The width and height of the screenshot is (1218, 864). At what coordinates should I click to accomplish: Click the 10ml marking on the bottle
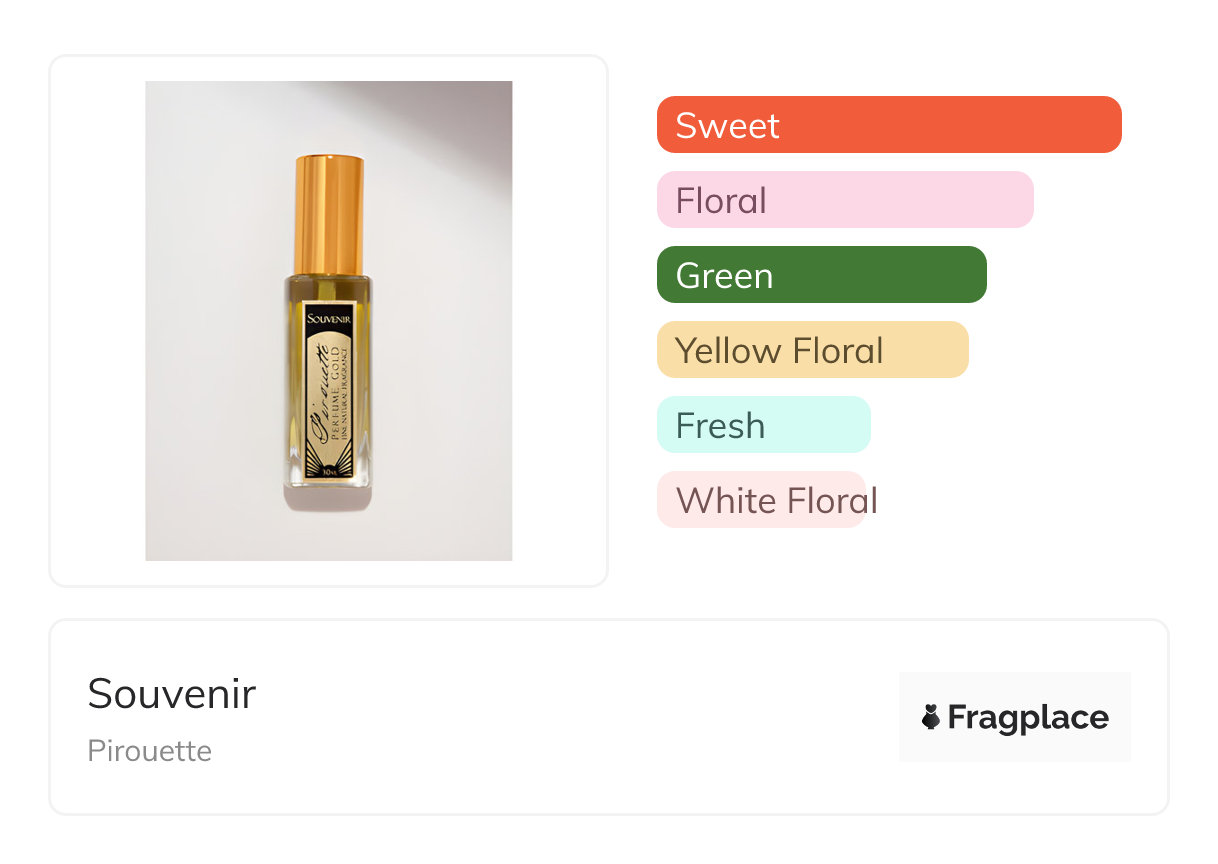328,469
